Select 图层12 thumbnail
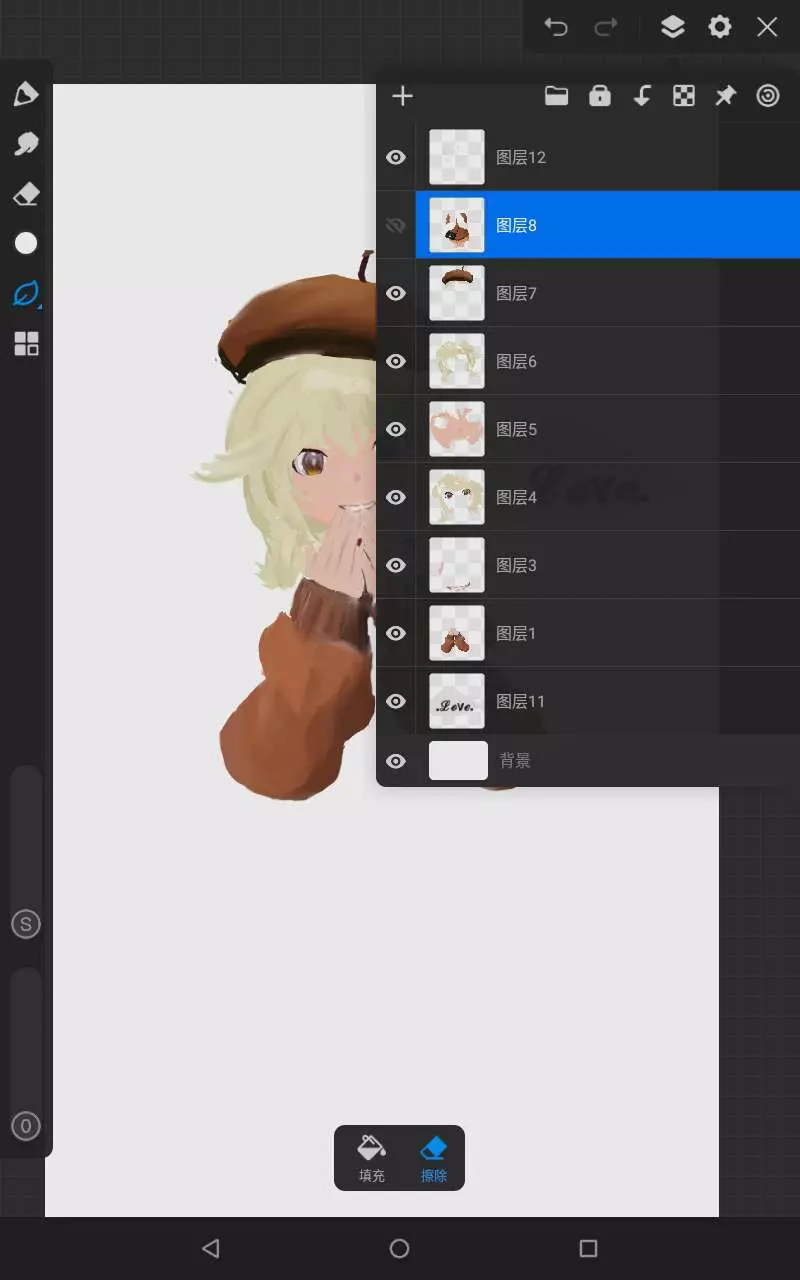800x1280 pixels. [457, 157]
